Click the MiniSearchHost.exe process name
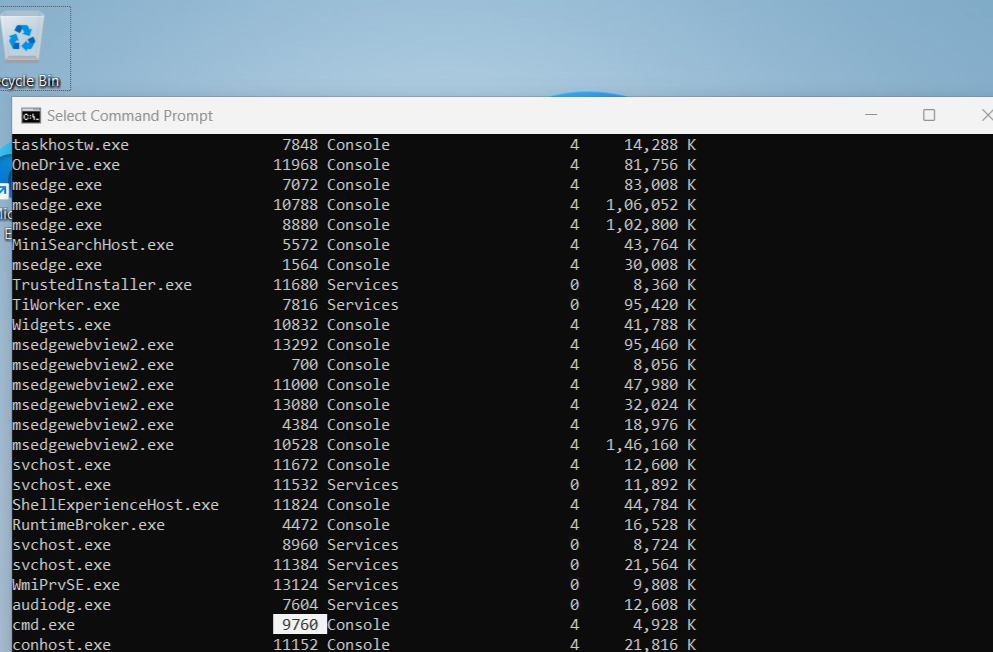The height and width of the screenshot is (652, 993). click(x=93, y=245)
